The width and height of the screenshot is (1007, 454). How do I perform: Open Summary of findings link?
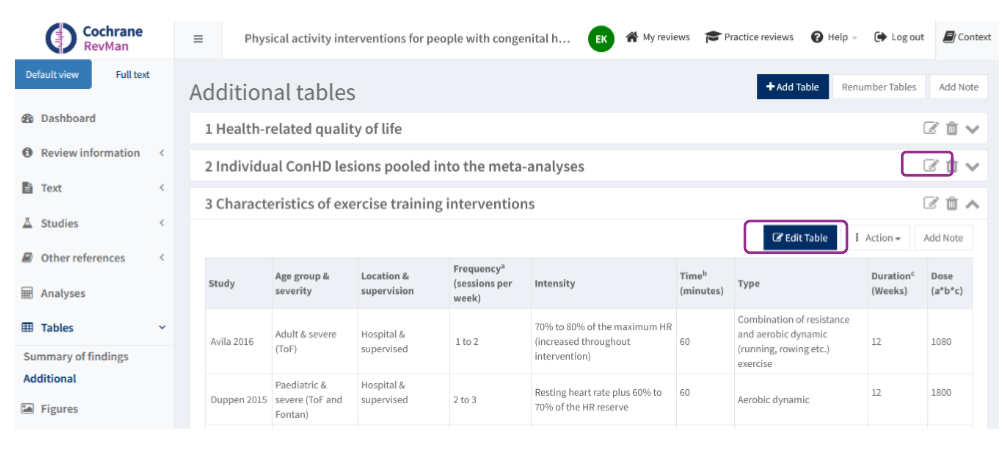[x=76, y=356]
